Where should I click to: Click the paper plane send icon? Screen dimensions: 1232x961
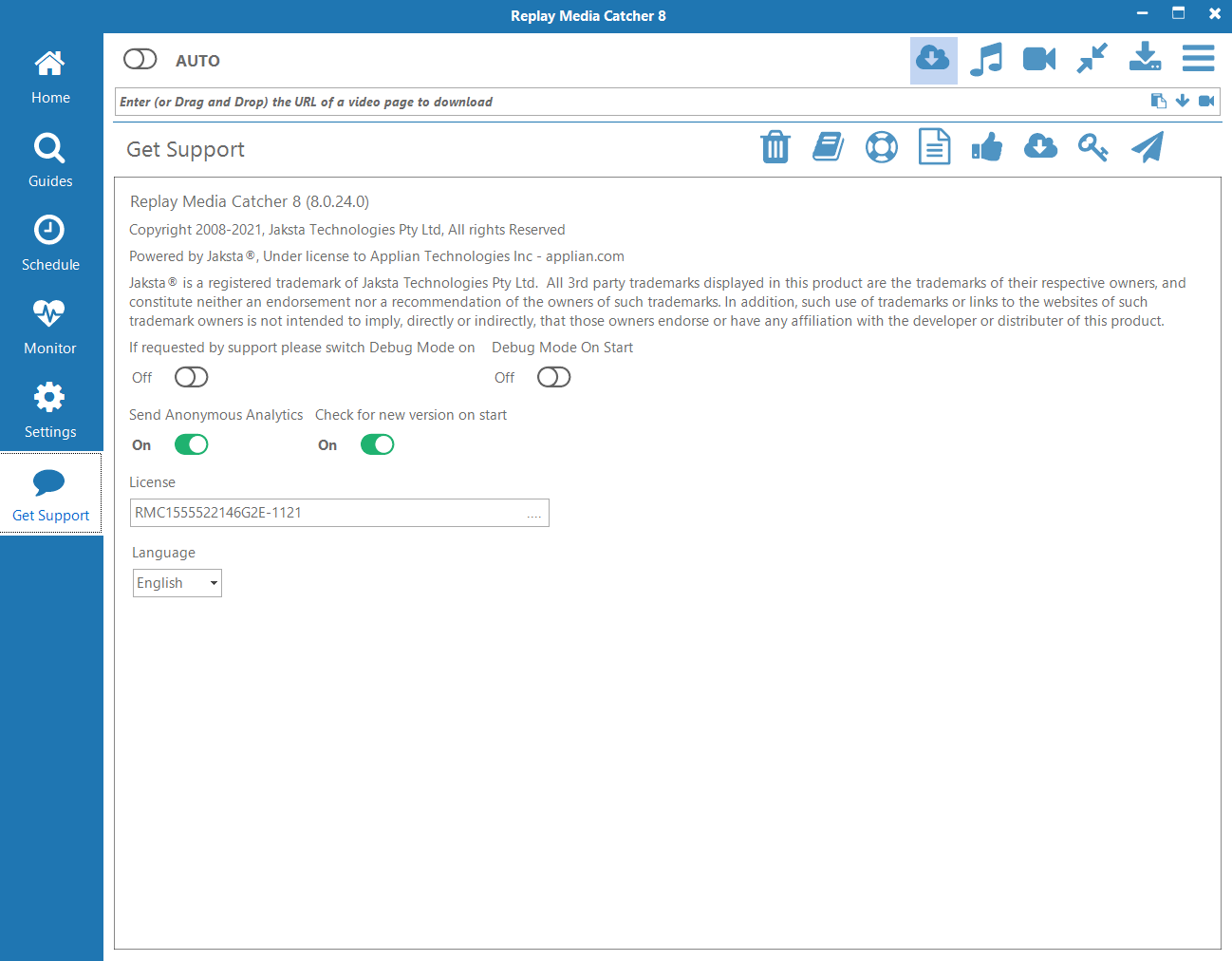tap(1148, 147)
